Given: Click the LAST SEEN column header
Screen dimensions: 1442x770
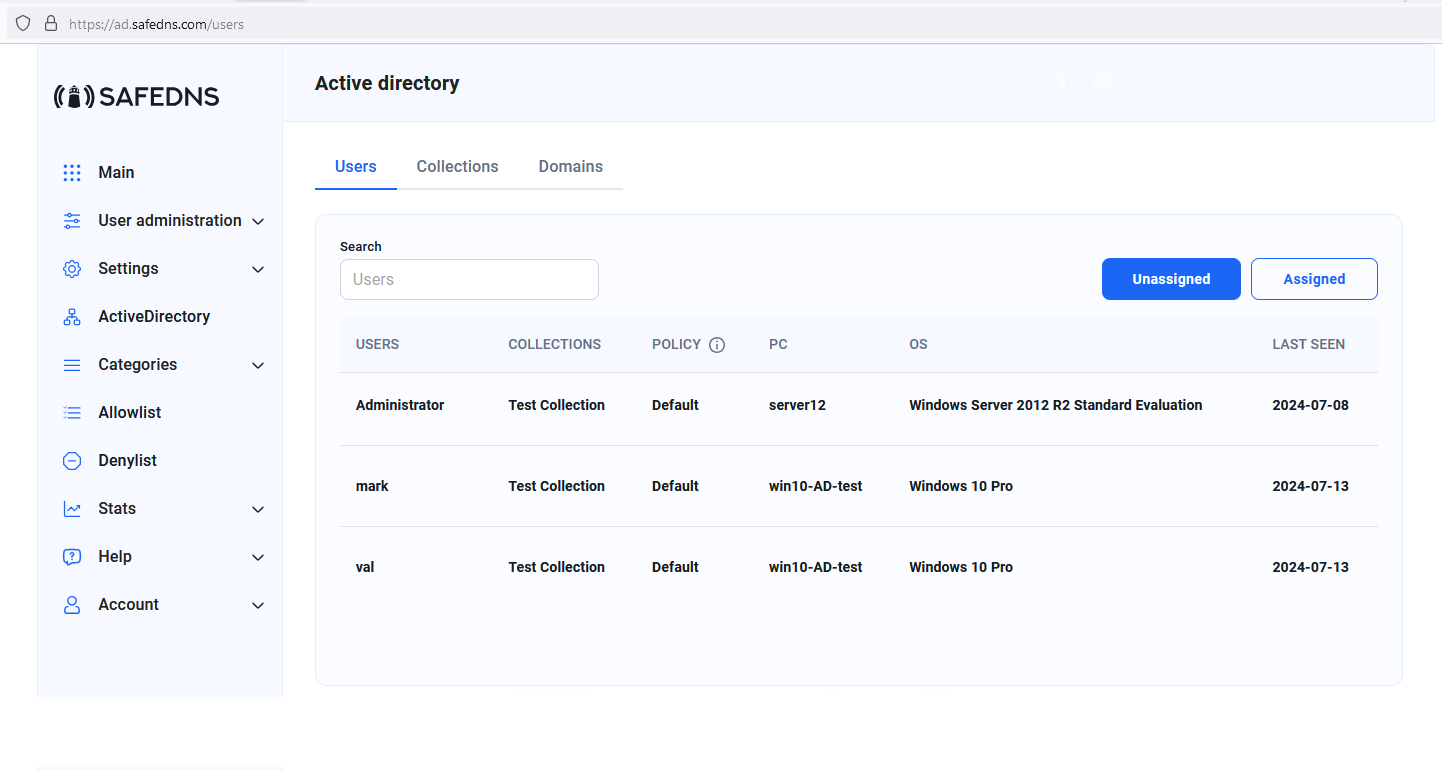Looking at the screenshot, I should [x=1308, y=344].
